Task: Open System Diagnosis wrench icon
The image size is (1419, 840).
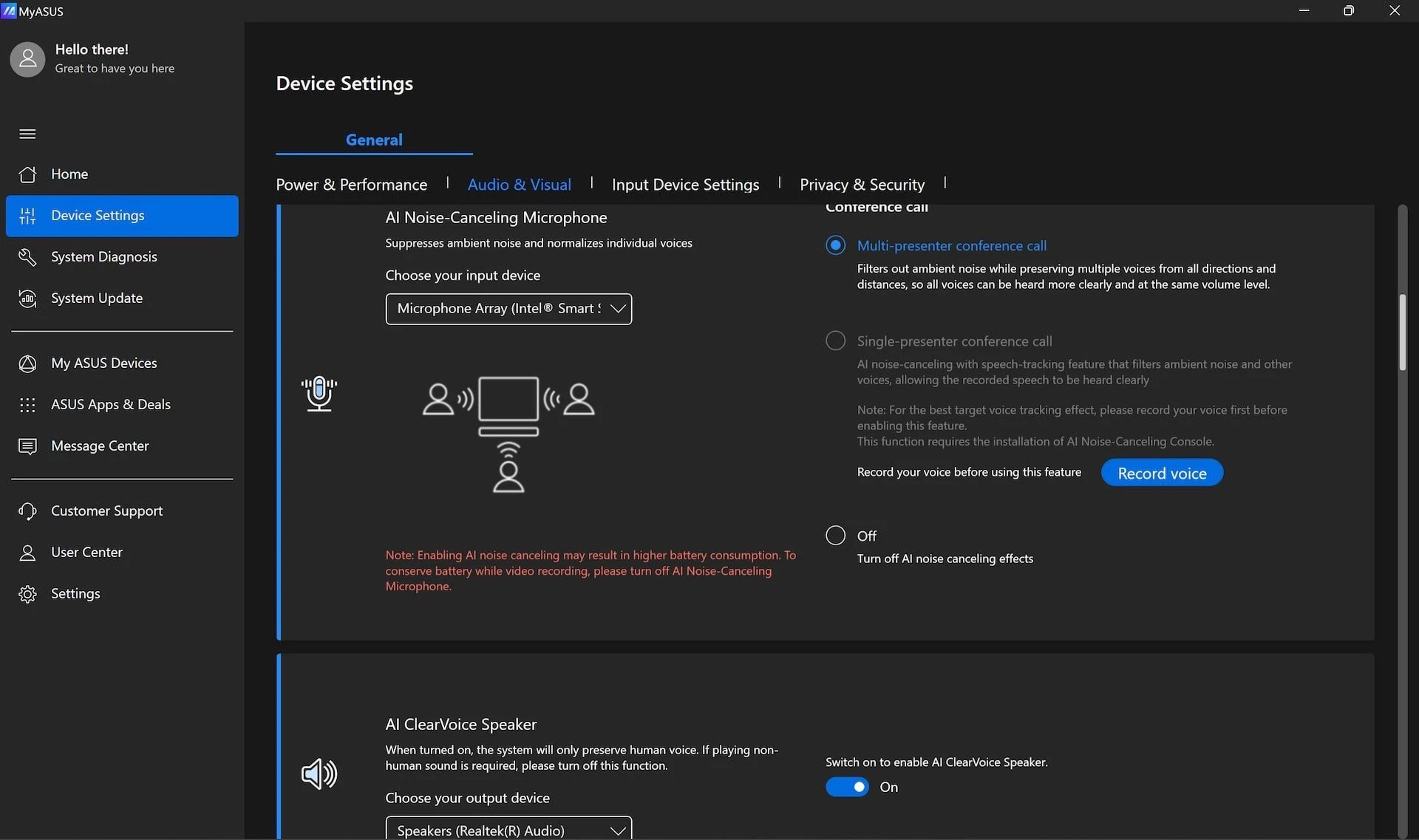Action: tap(27, 257)
